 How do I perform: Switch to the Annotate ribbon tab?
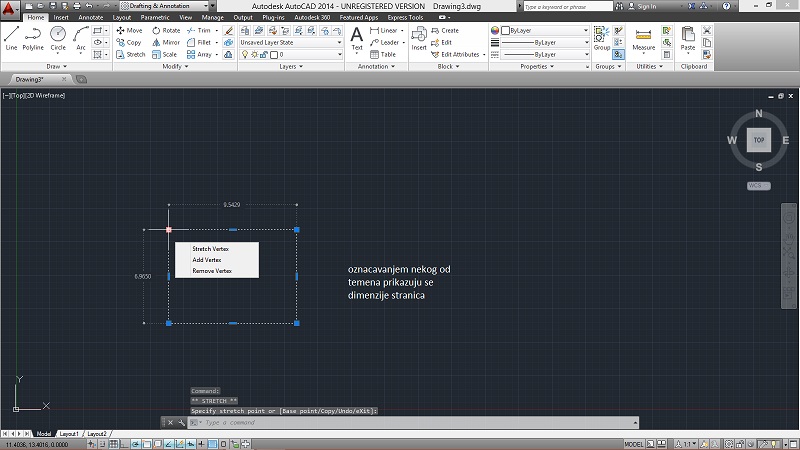(90, 17)
